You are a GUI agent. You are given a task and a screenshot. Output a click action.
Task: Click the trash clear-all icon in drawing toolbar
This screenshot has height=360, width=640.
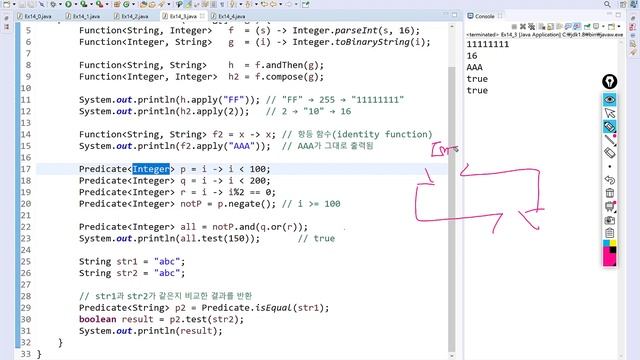609,193
